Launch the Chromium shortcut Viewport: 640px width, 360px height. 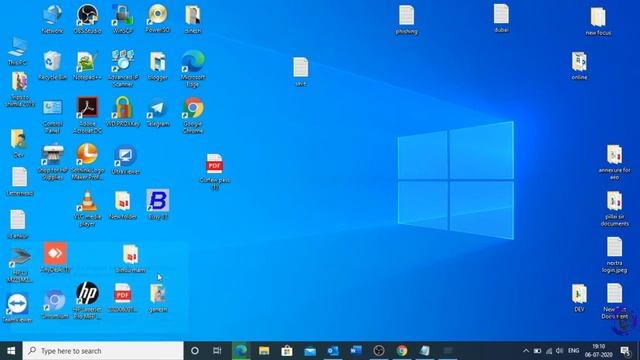pos(55,304)
